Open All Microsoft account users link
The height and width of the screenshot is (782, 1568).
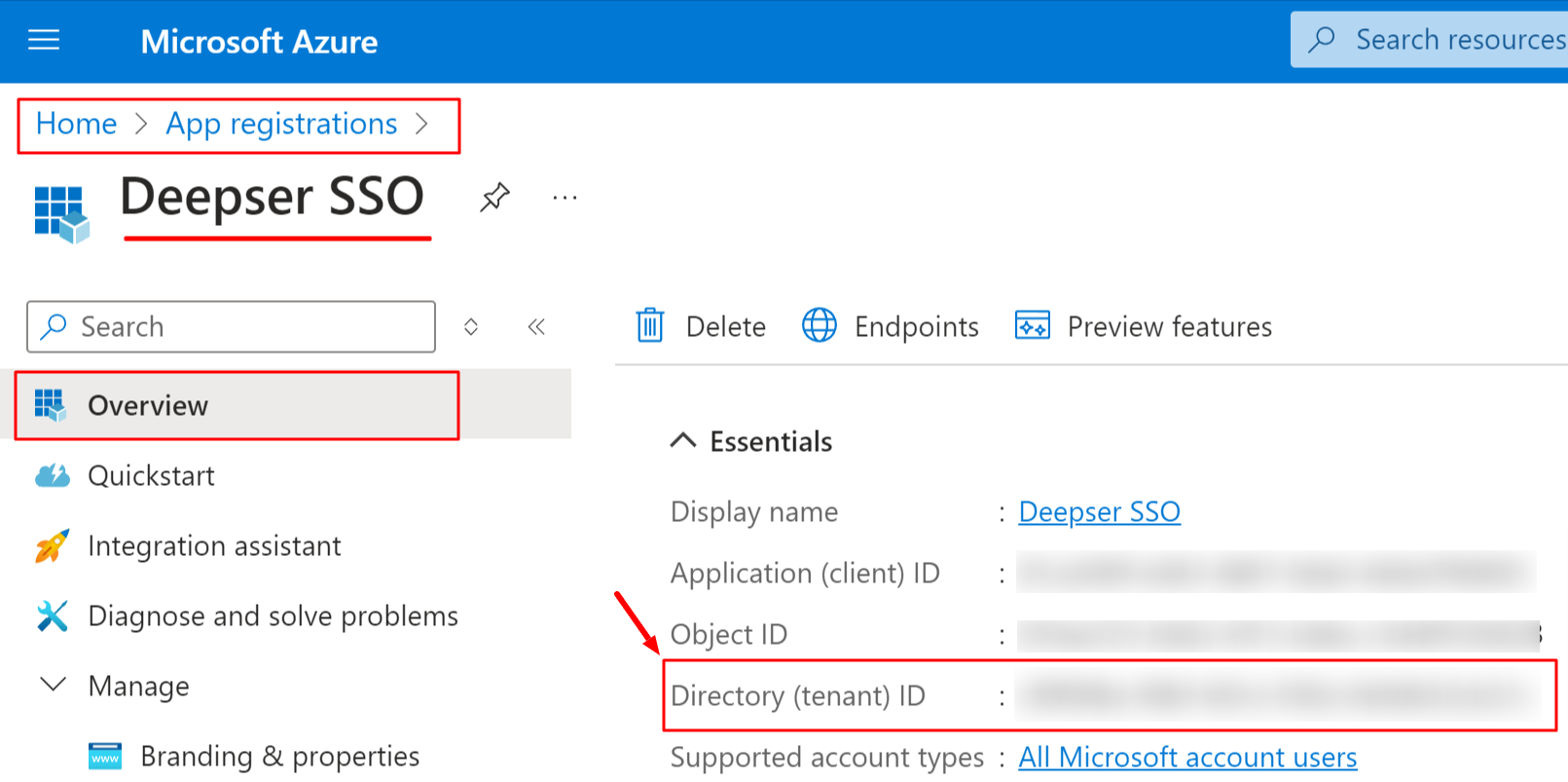tap(1187, 758)
